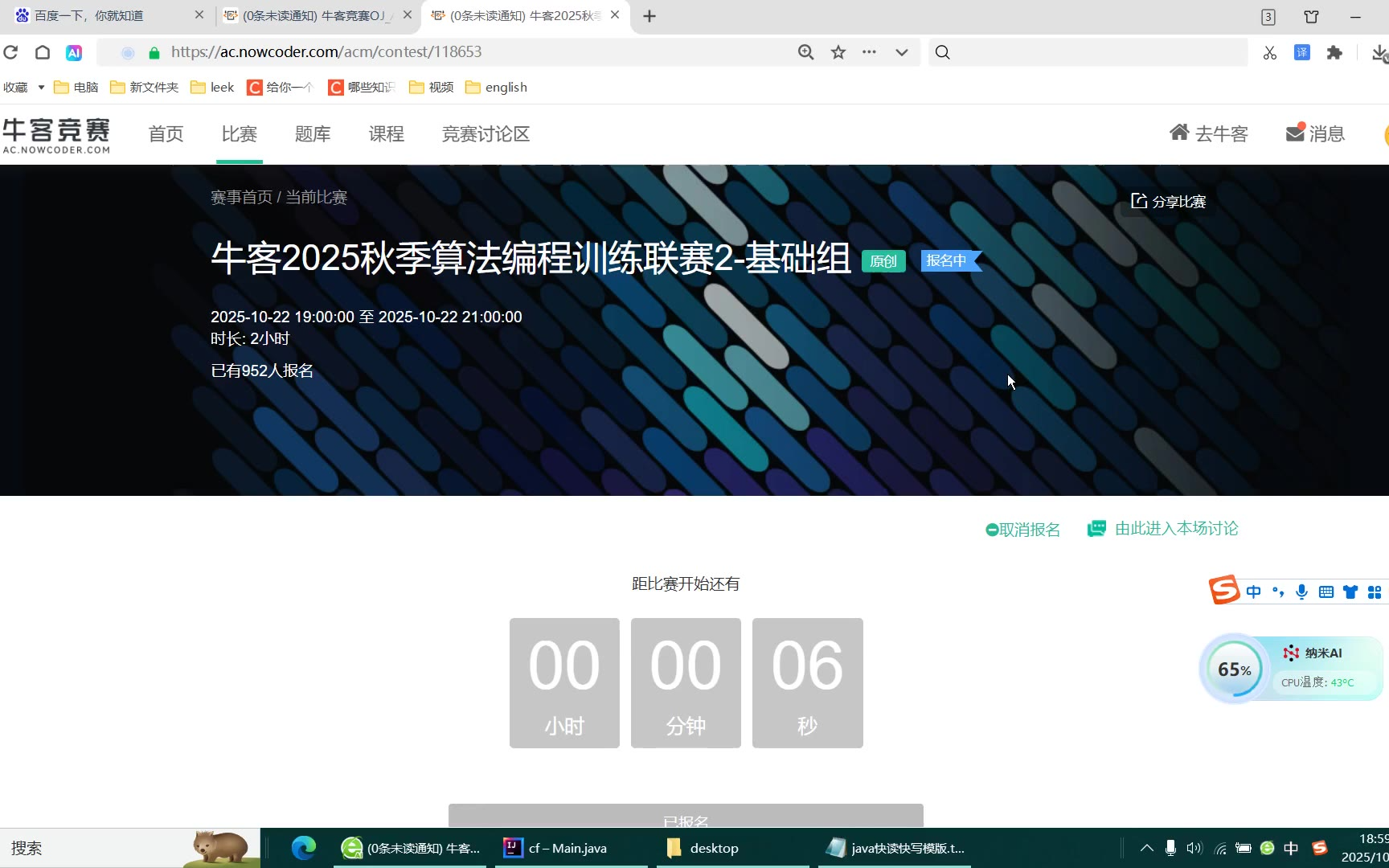Click the browser refresh icon
Image resolution: width=1389 pixels, height=868 pixels.
click(x=10, y=52)
